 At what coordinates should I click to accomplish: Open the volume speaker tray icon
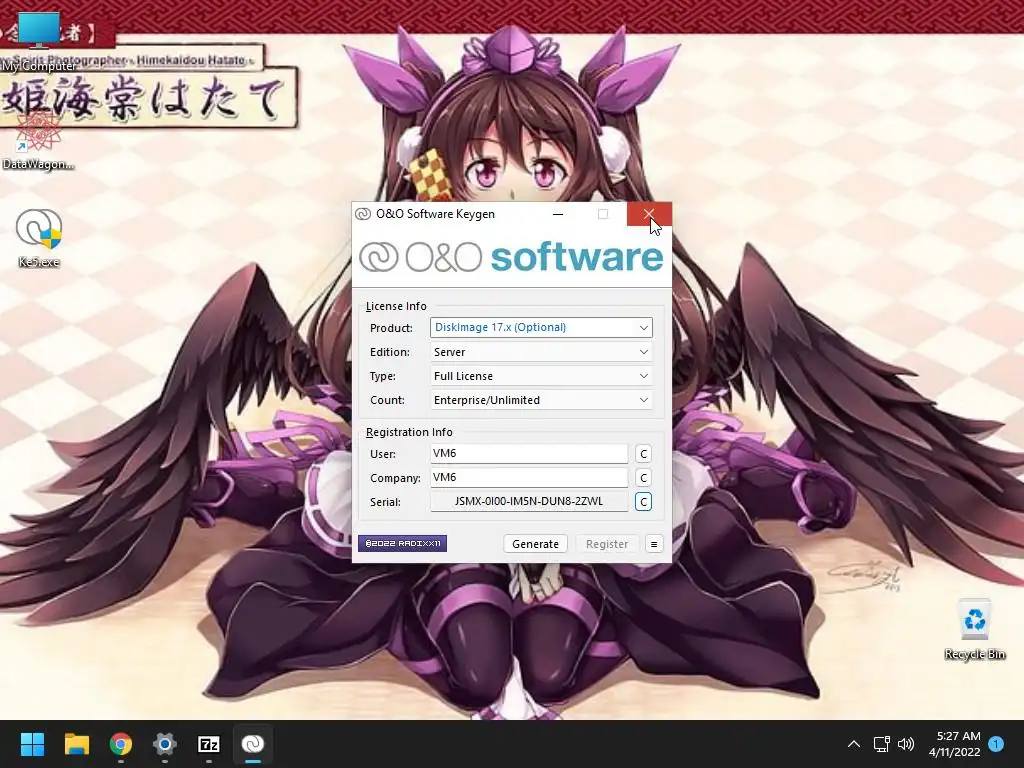tap(906, 744)
